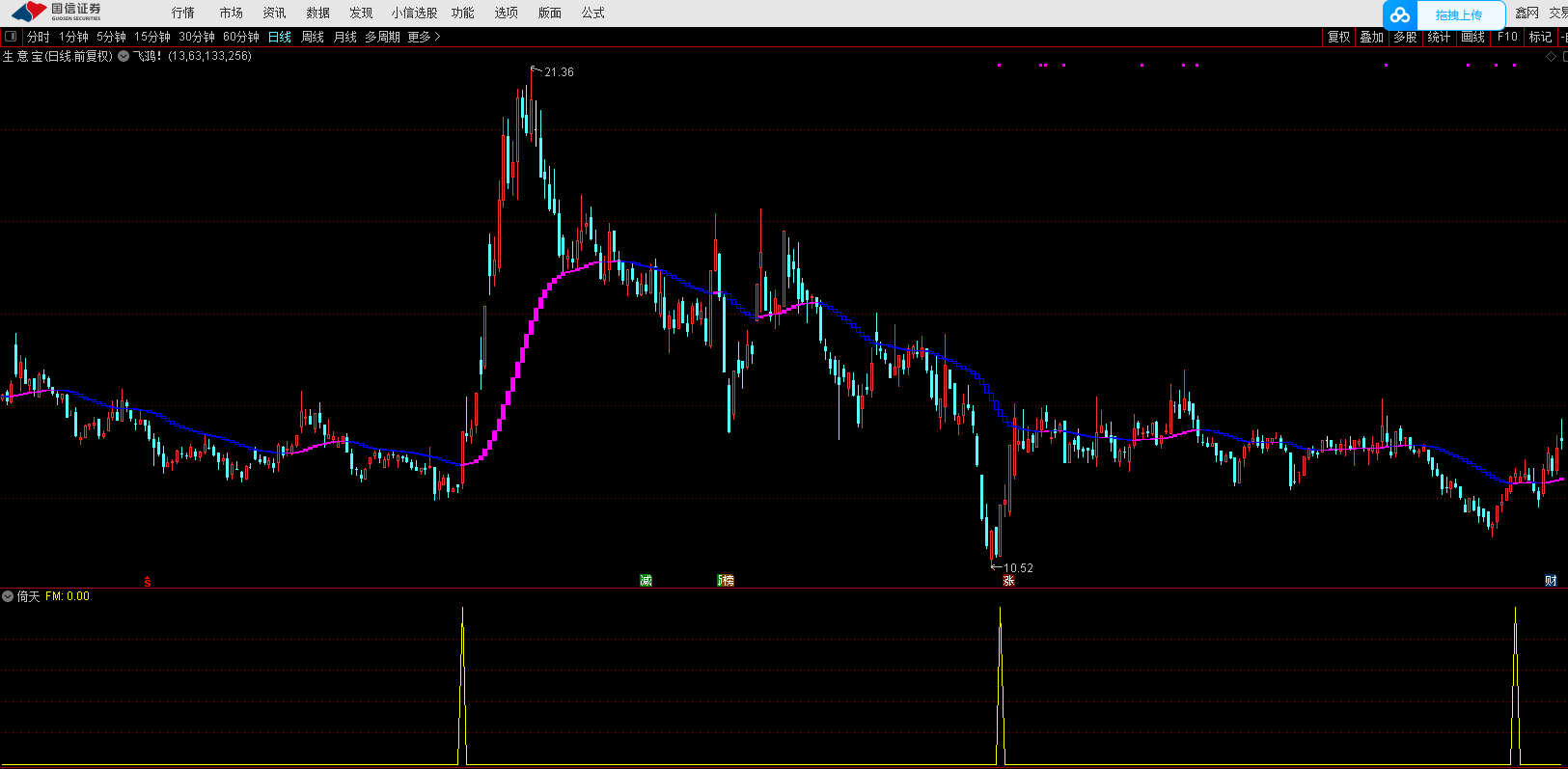The height and width of the screenshot is (769, 1568).
Task: Click the 多股 multi-stock button
Action: click(1405, 37)
